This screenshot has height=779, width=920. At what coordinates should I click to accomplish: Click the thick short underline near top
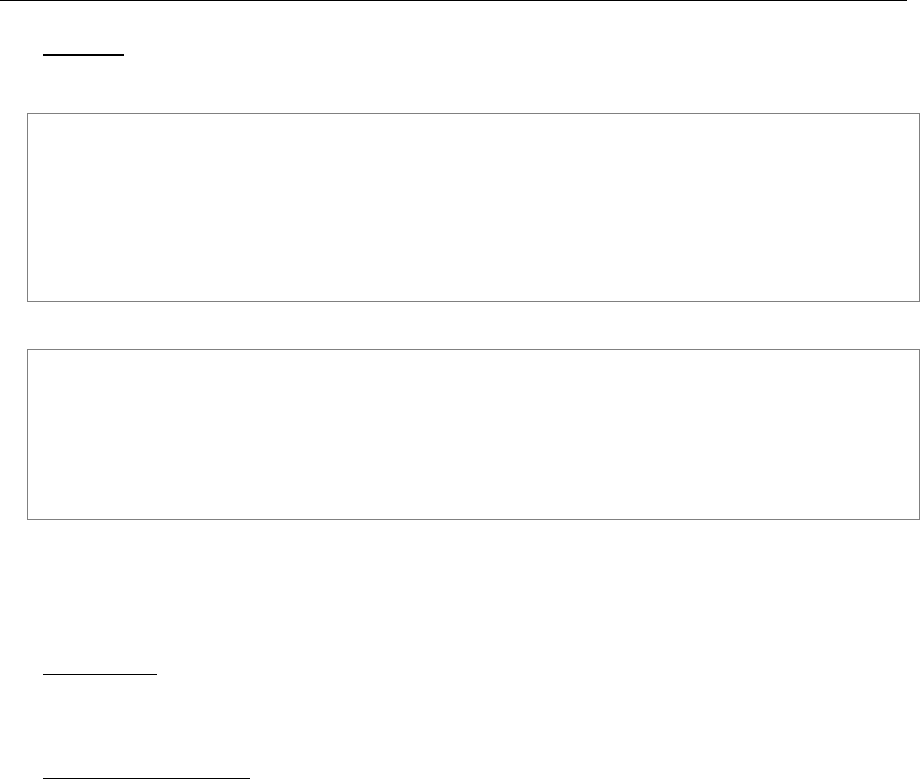[83, 55]
